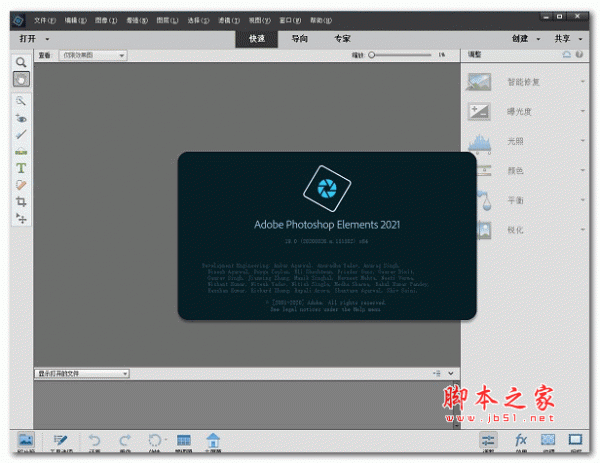This screenshot has height=463, width=600.
Task: Select the Crop tool
Action: click(x=21, y=202)
